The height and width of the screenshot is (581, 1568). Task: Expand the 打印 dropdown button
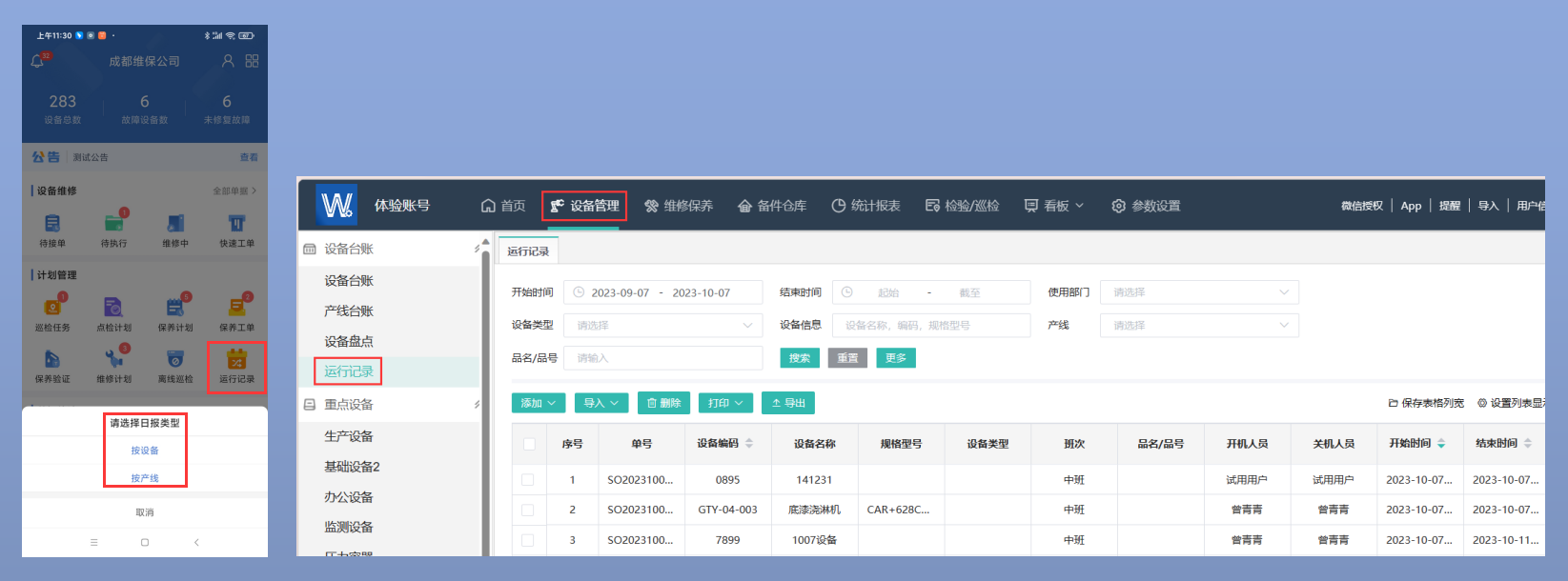coord(725,403)
